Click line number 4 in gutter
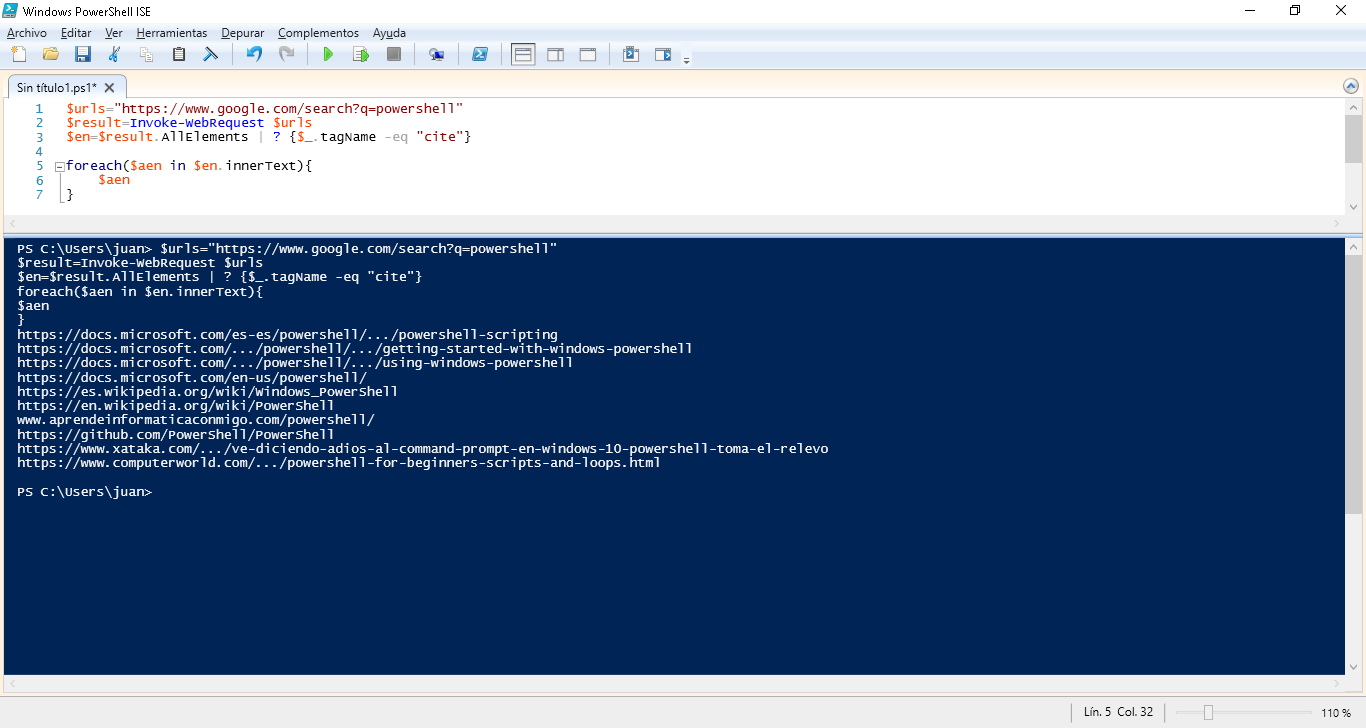Image resolution: width=1366 pixels, height=728 pixels. point(39,152)
